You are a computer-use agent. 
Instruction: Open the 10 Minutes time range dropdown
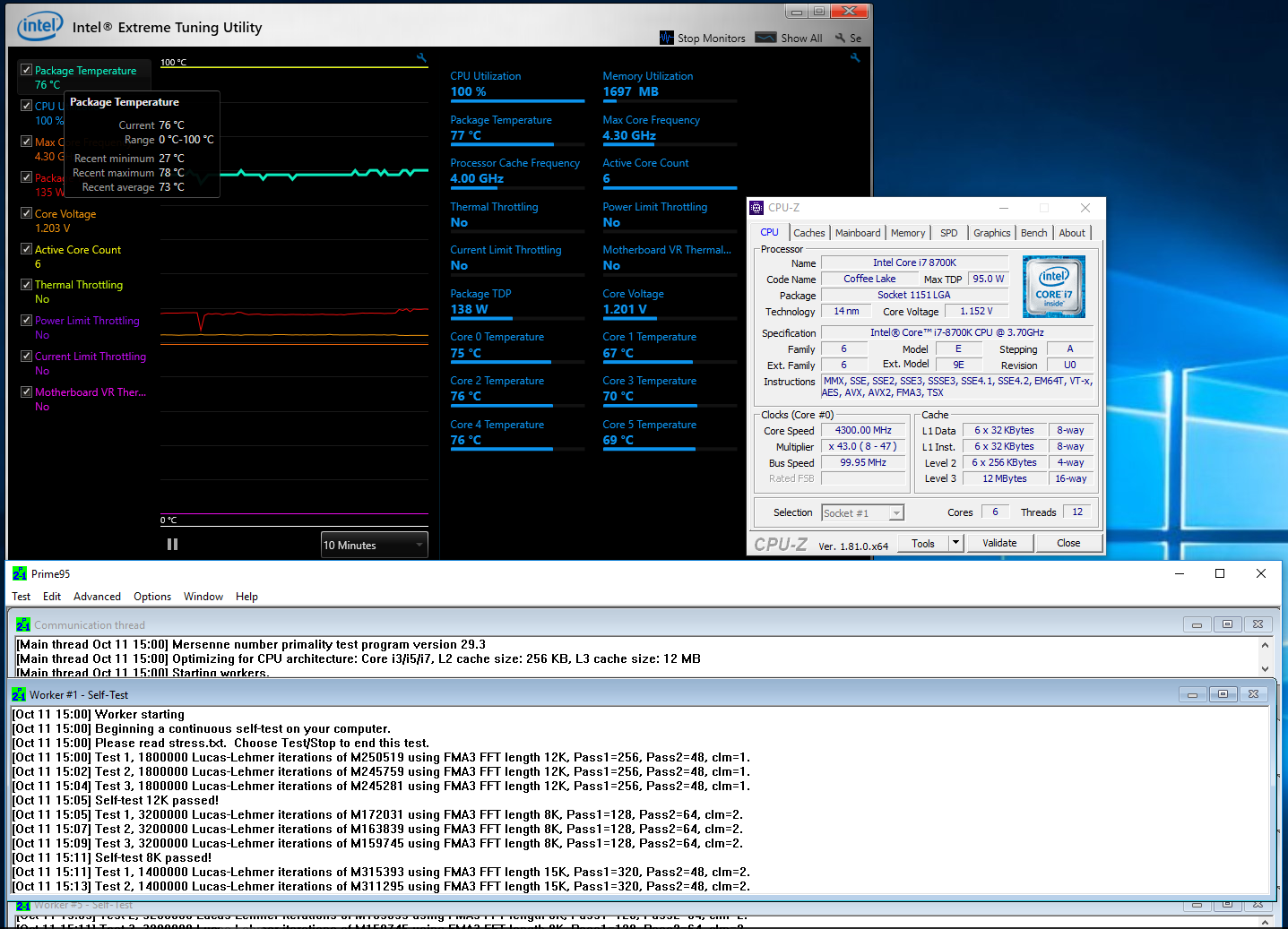click(x=375, y=545)
